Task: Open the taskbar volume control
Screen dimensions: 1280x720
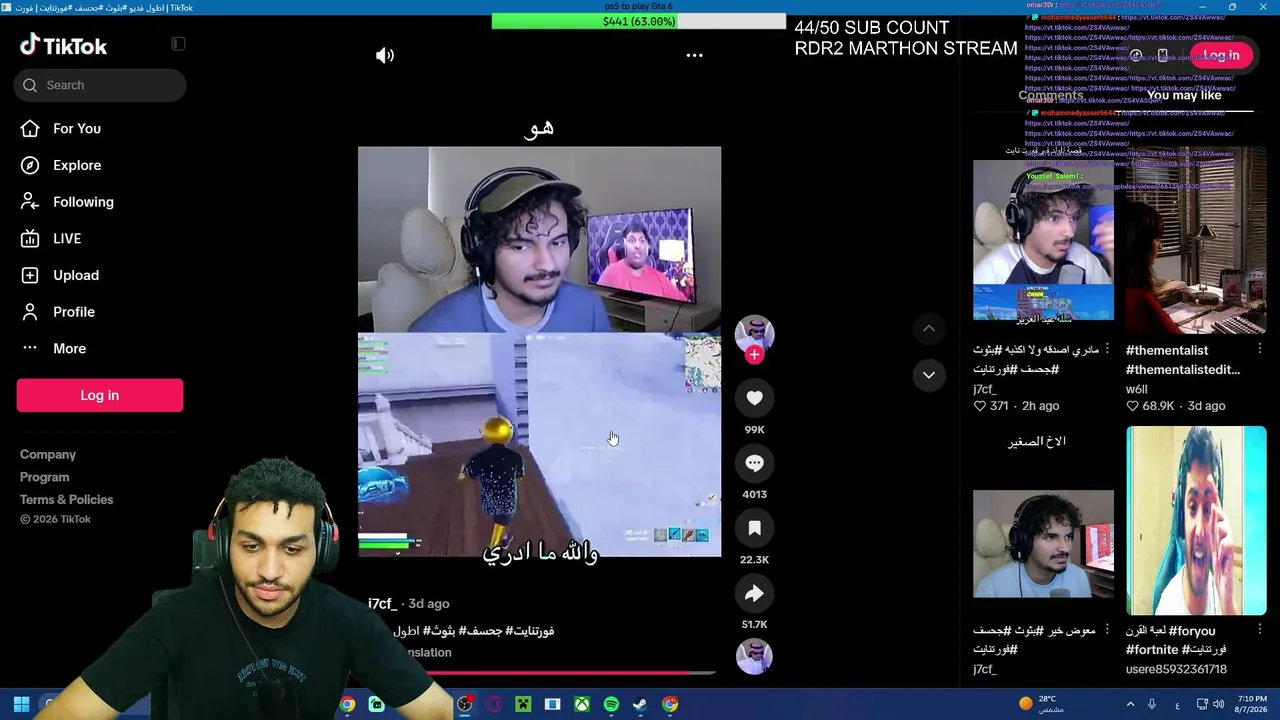Action: pyautogui.click(x=1218, y=704)
